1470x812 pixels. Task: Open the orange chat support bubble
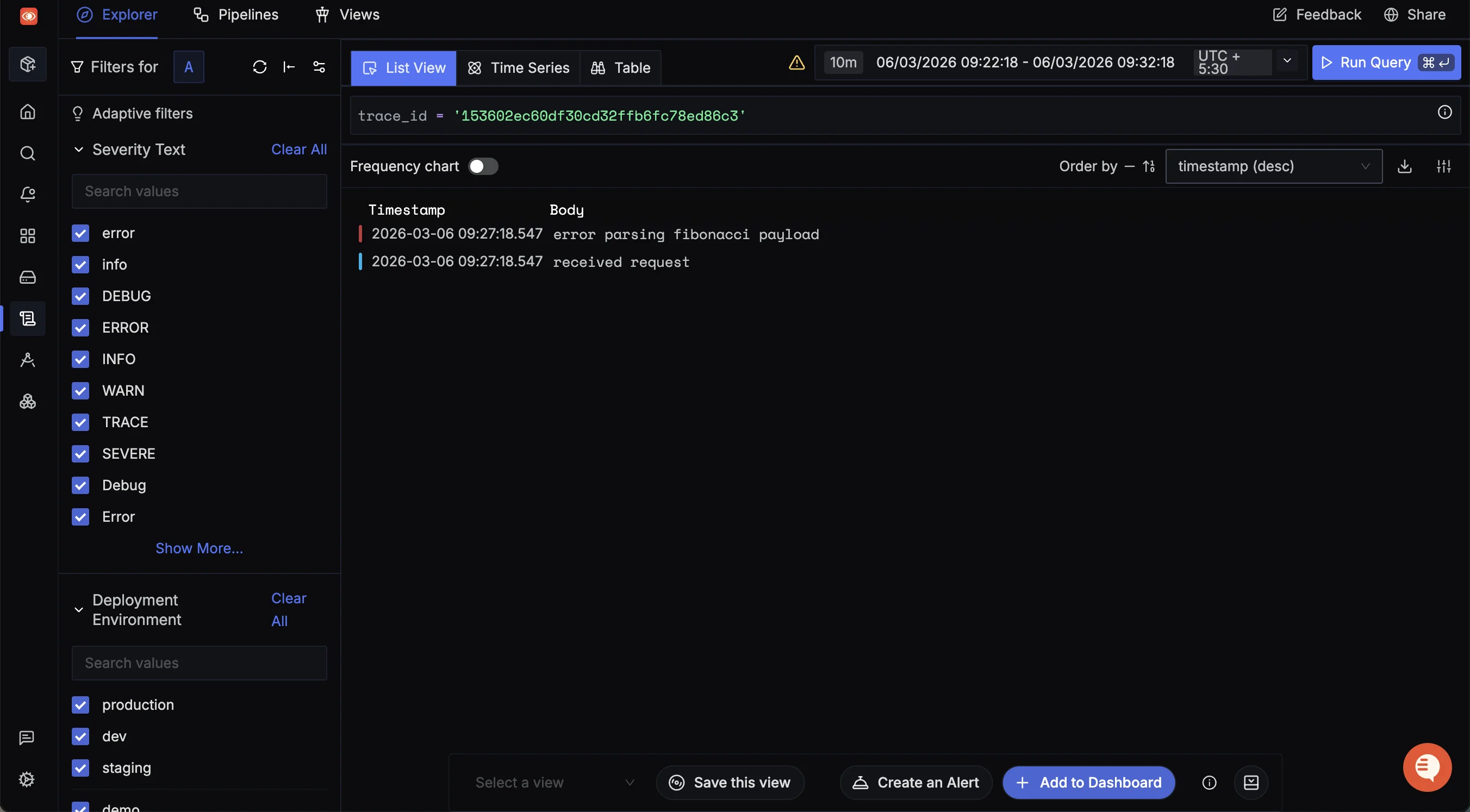[x=1427, y=766]
